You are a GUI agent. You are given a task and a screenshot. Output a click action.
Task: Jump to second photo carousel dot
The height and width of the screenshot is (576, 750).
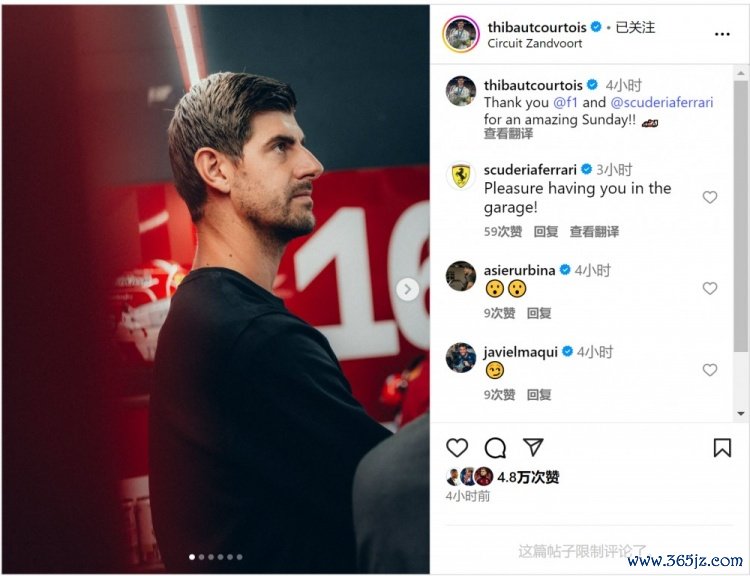201,557
